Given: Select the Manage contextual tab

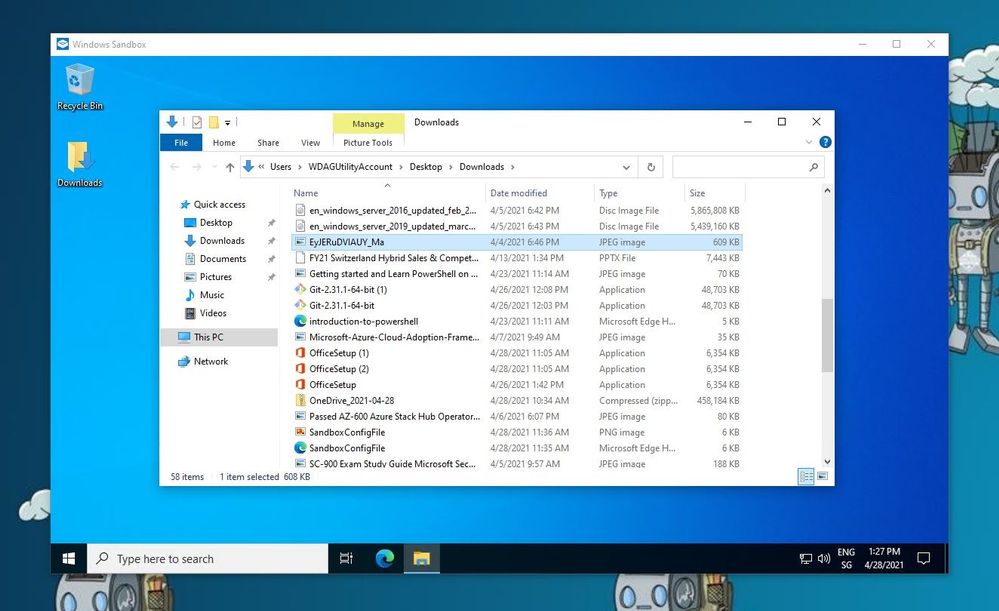Looking at the screenshot, I should tap(368, 124).
